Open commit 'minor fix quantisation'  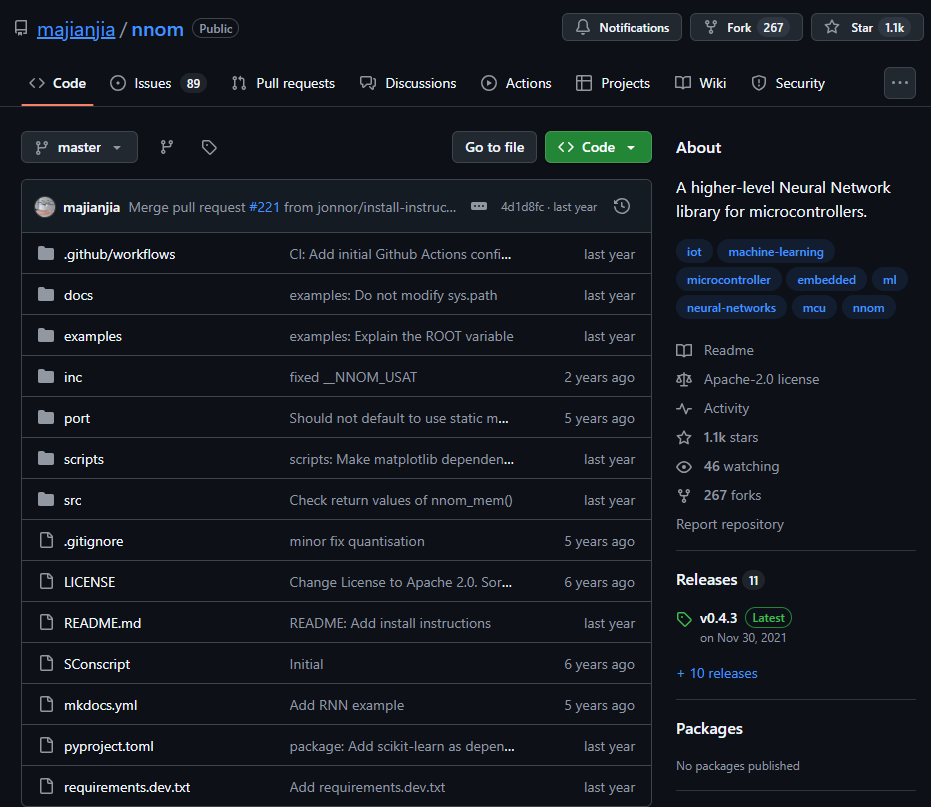tap(357, 541)
